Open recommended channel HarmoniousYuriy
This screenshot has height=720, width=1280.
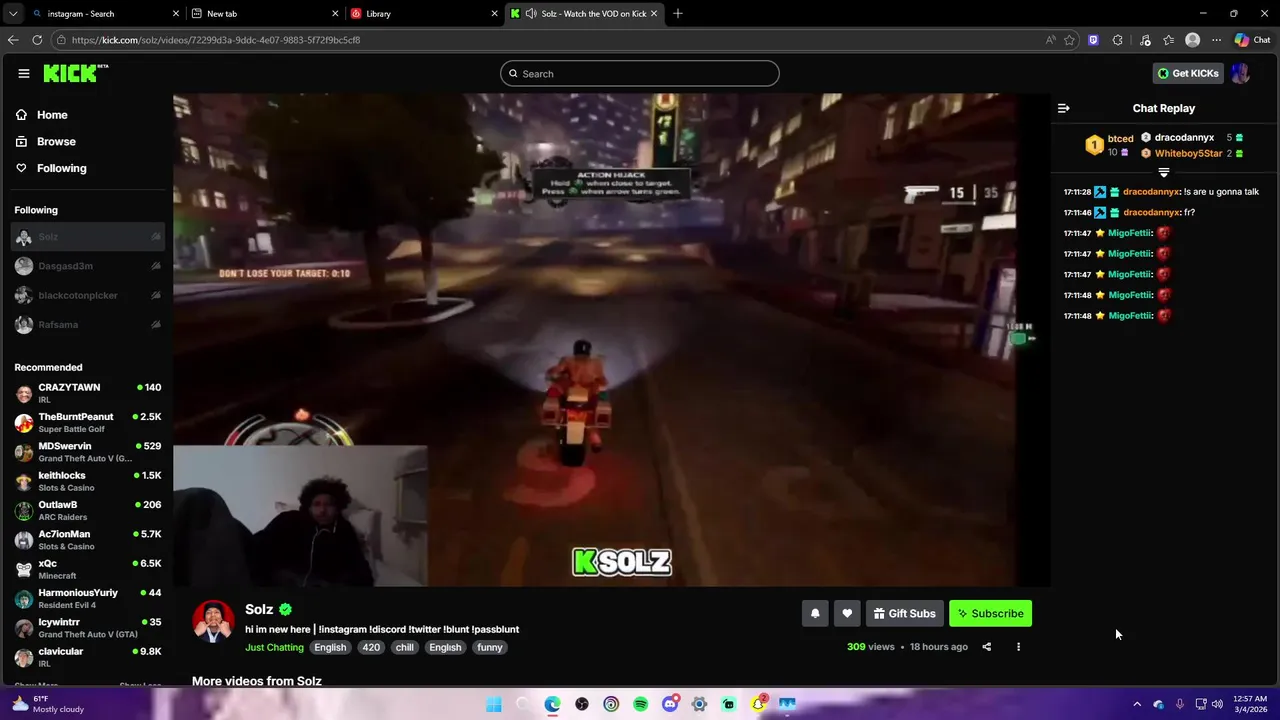click(x=88, y=598)
